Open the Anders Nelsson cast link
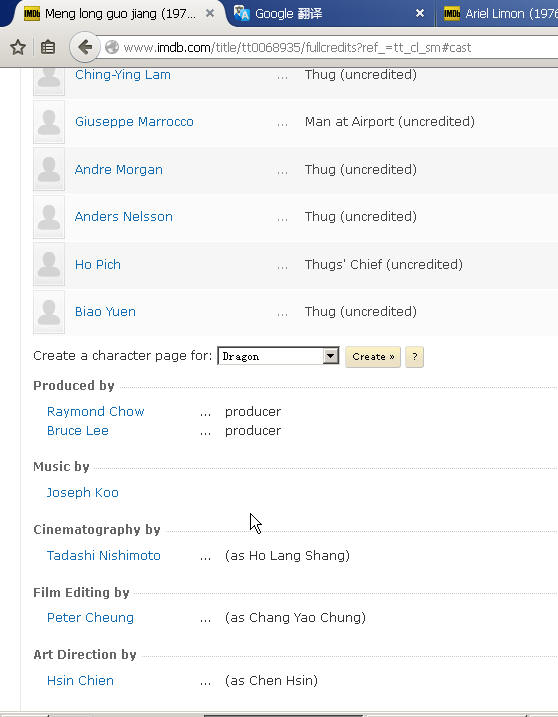 click(x=123, y=217)
